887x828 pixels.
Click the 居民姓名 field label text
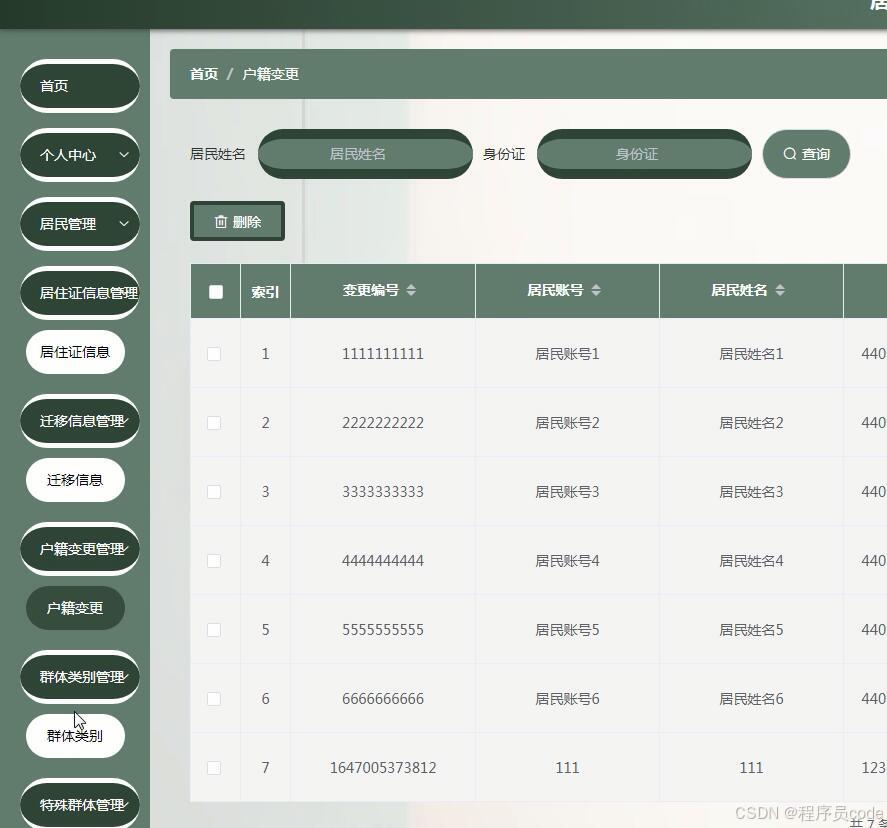click(218, 154)
